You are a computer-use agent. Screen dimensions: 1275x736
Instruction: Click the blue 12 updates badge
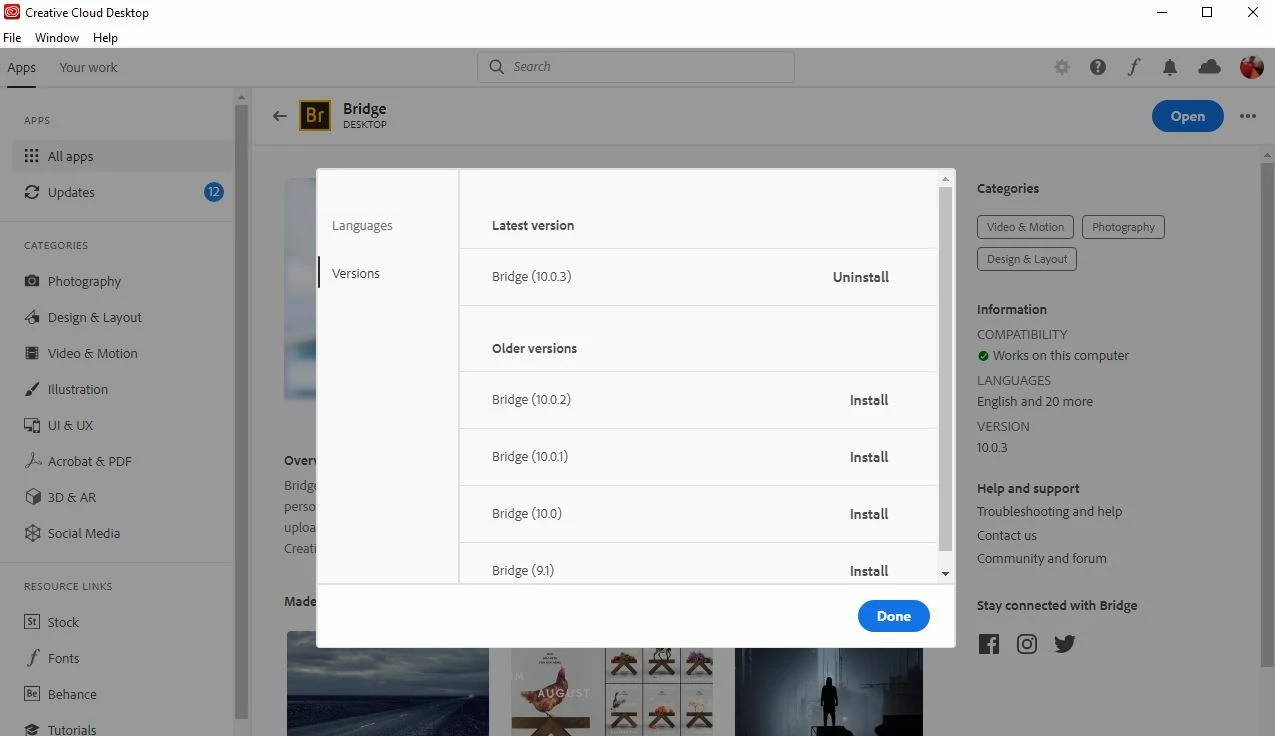[x=214, y=192]
